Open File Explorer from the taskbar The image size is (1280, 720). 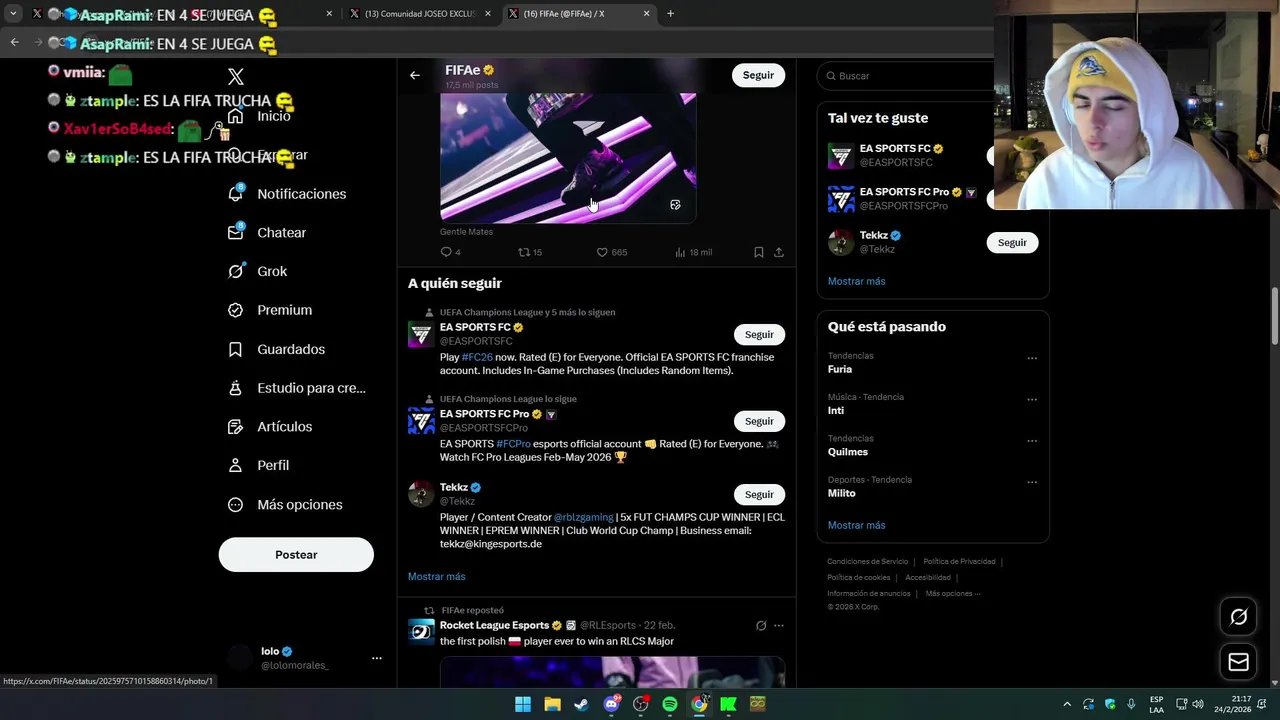click(x=552, y=704)
